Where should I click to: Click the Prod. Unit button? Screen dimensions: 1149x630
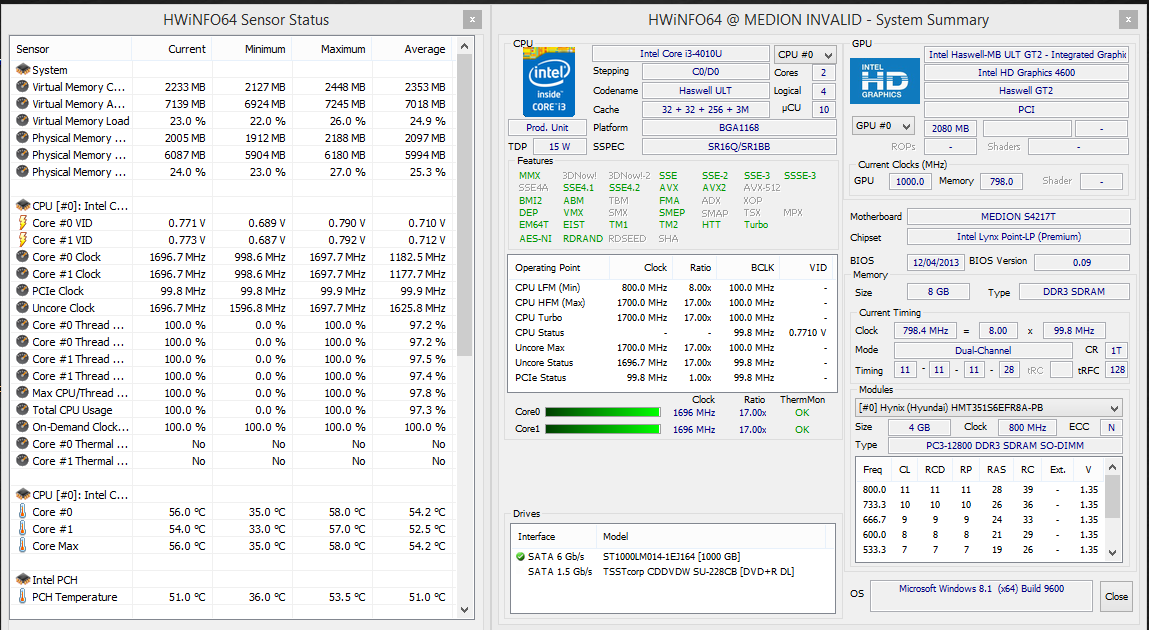[x=547, y=127]
